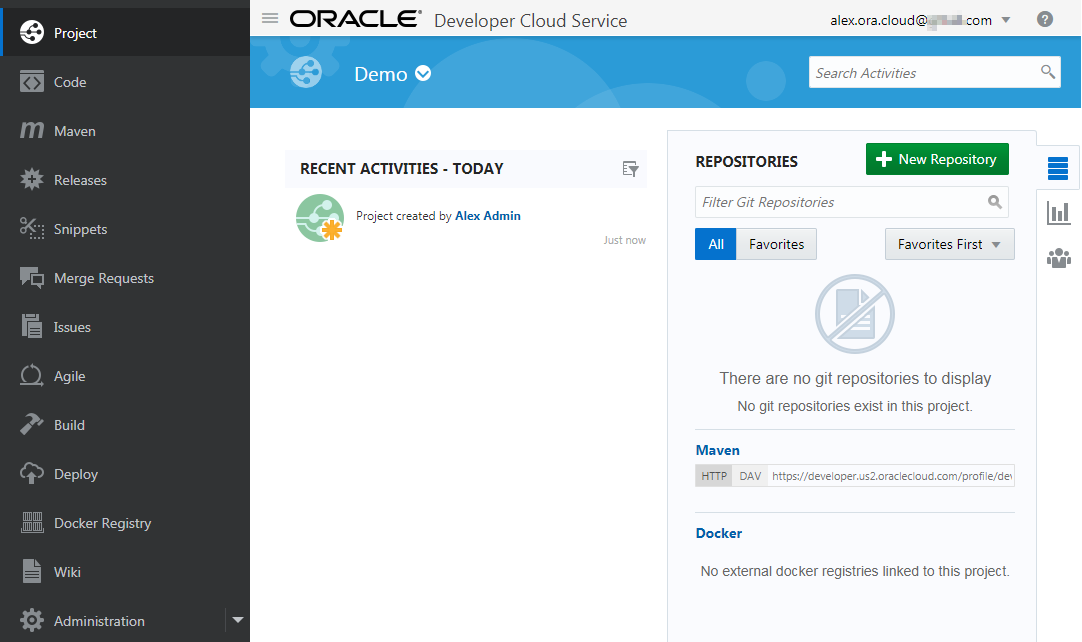
Task: Open the team members panel icon
Action: [1058, 258]
